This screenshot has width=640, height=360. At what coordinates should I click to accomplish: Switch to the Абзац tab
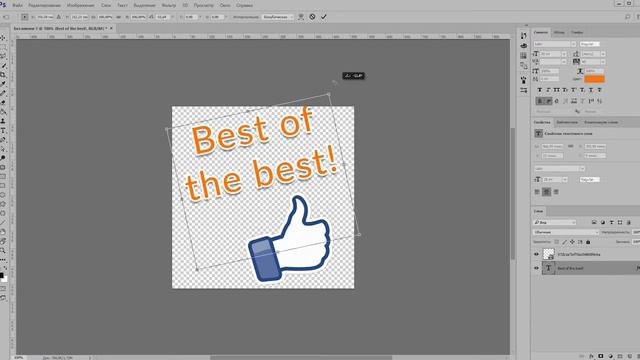(559, 32)
